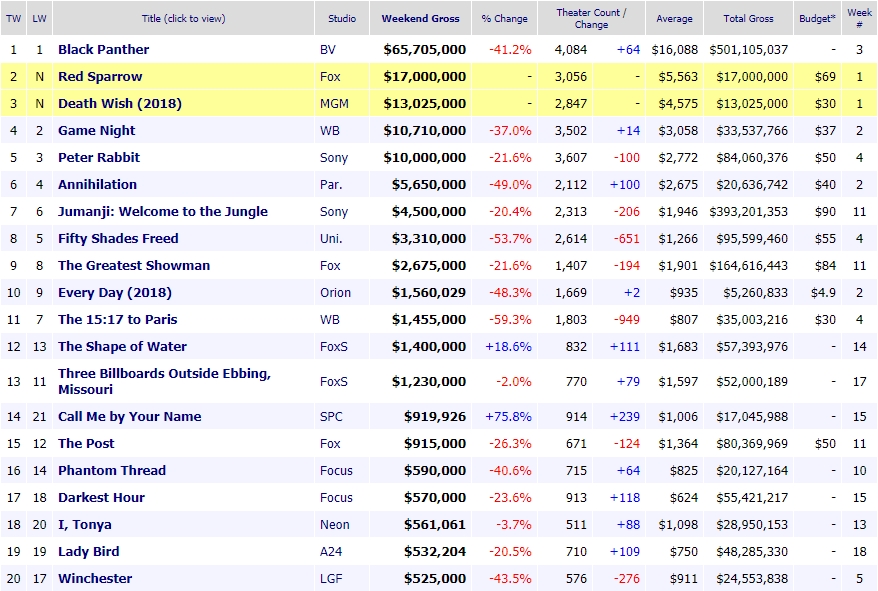Screen dimensions: 878x591
Task: Click the Uni. studio link
Action: 331,238
